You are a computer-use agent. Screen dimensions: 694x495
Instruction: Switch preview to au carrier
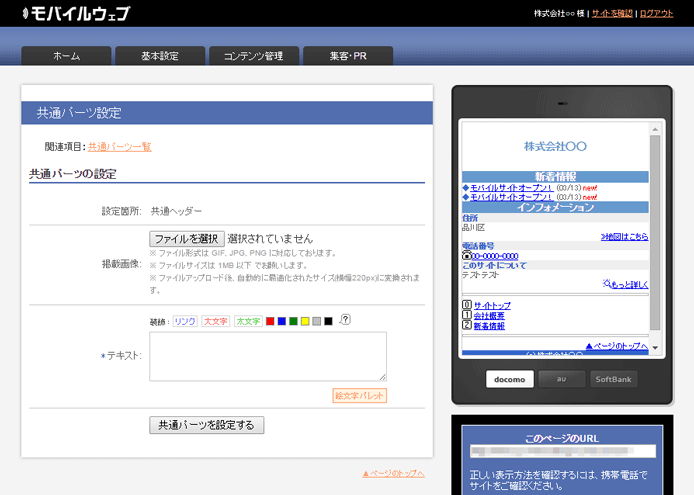[562, 379]
